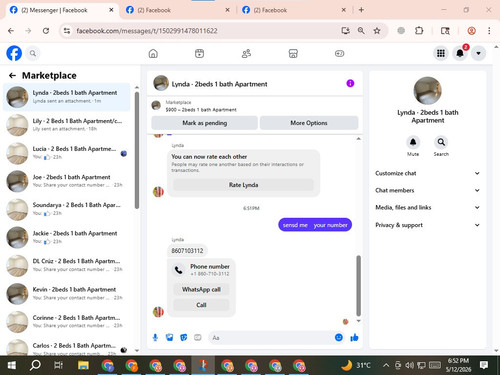The height and width of the screenshot is (375, 500).
Task: Open the Reels video icon
Action: pyautogui.click(x=199, y=54)
